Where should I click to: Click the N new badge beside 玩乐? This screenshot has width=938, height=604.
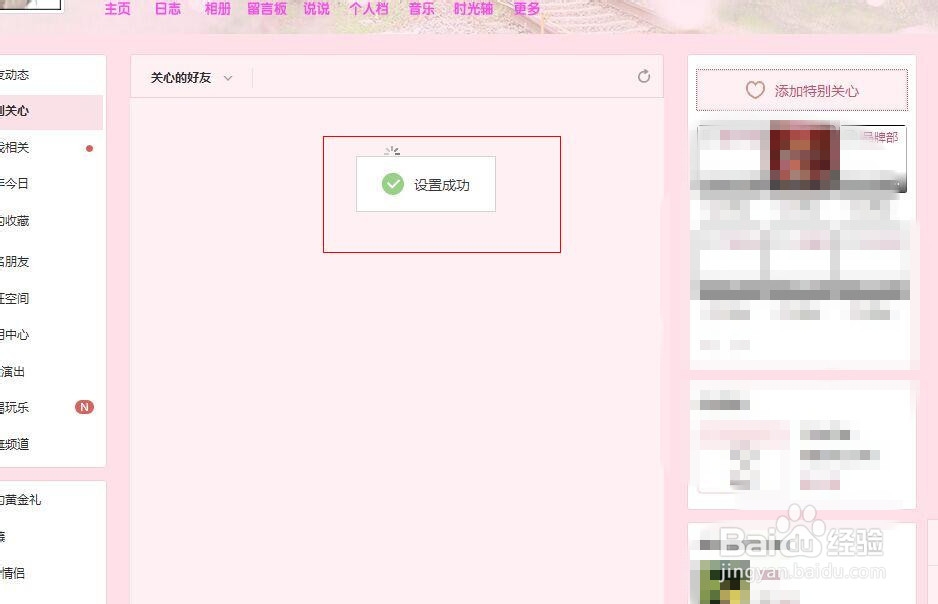(x=84, y=407)
